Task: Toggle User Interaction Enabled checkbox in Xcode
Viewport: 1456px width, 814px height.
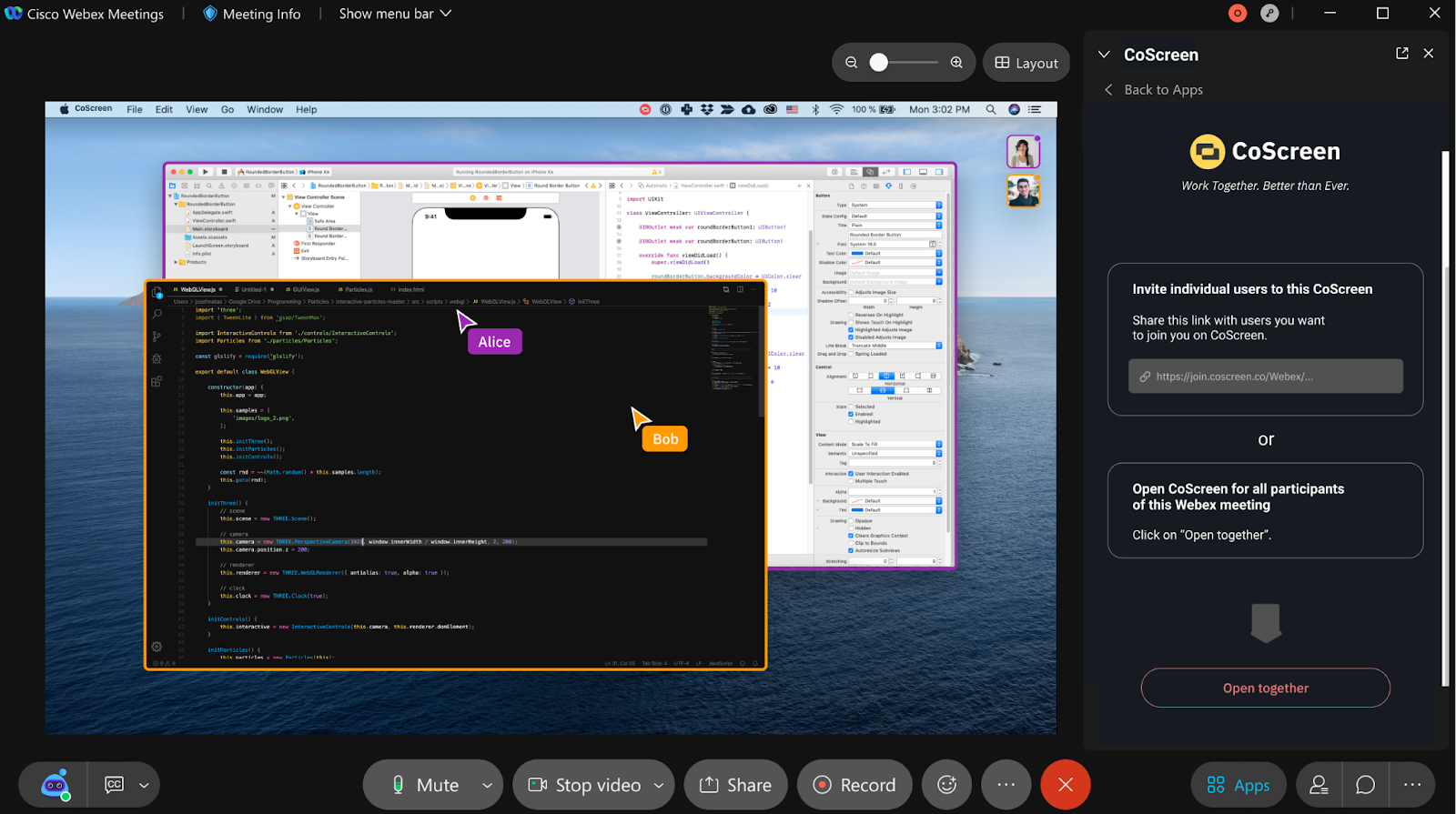Action: click(x=851, y=474)
